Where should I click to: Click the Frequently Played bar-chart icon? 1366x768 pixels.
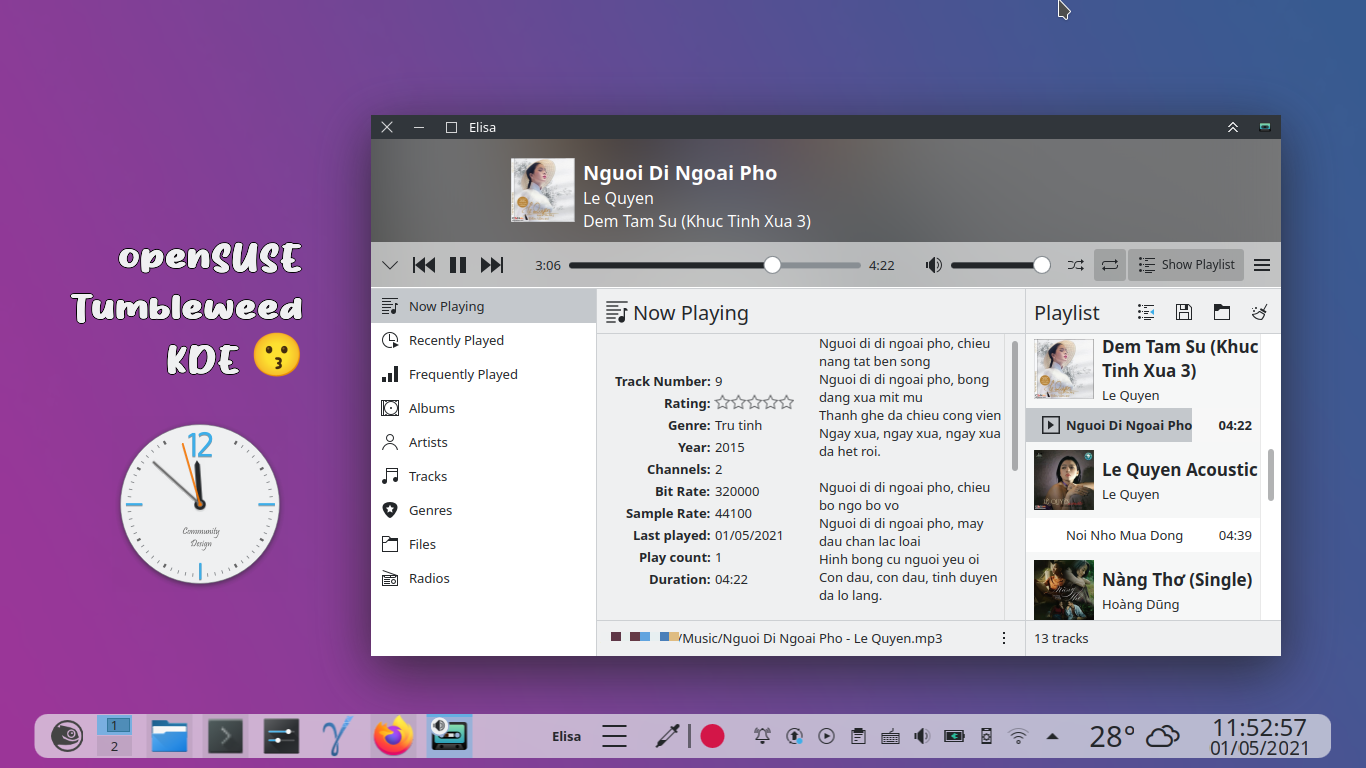(x=390, y=374)
